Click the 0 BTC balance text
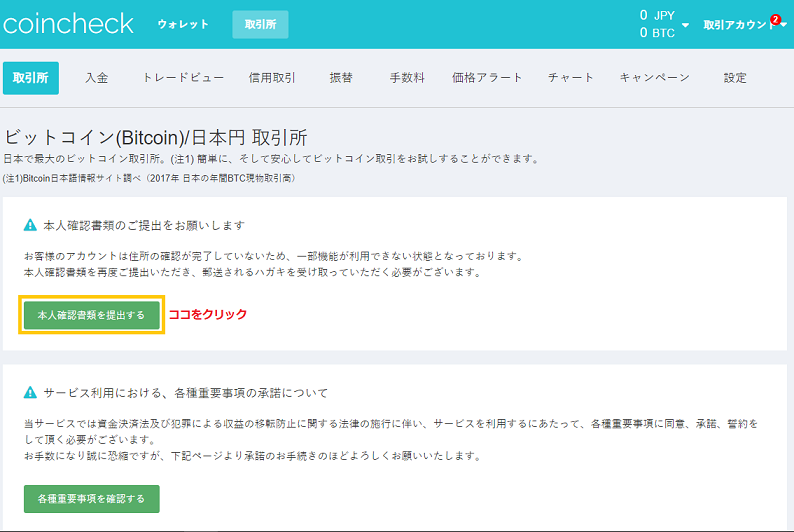 [x=657, y=33]
